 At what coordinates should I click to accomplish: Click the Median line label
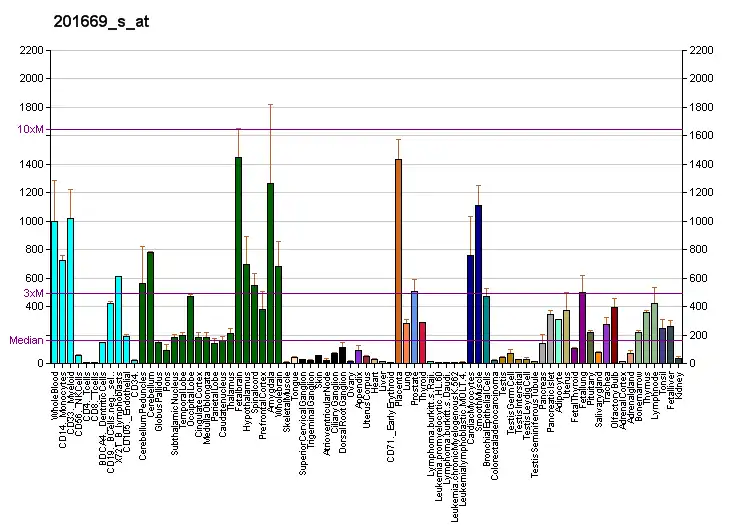click(26, 340)
